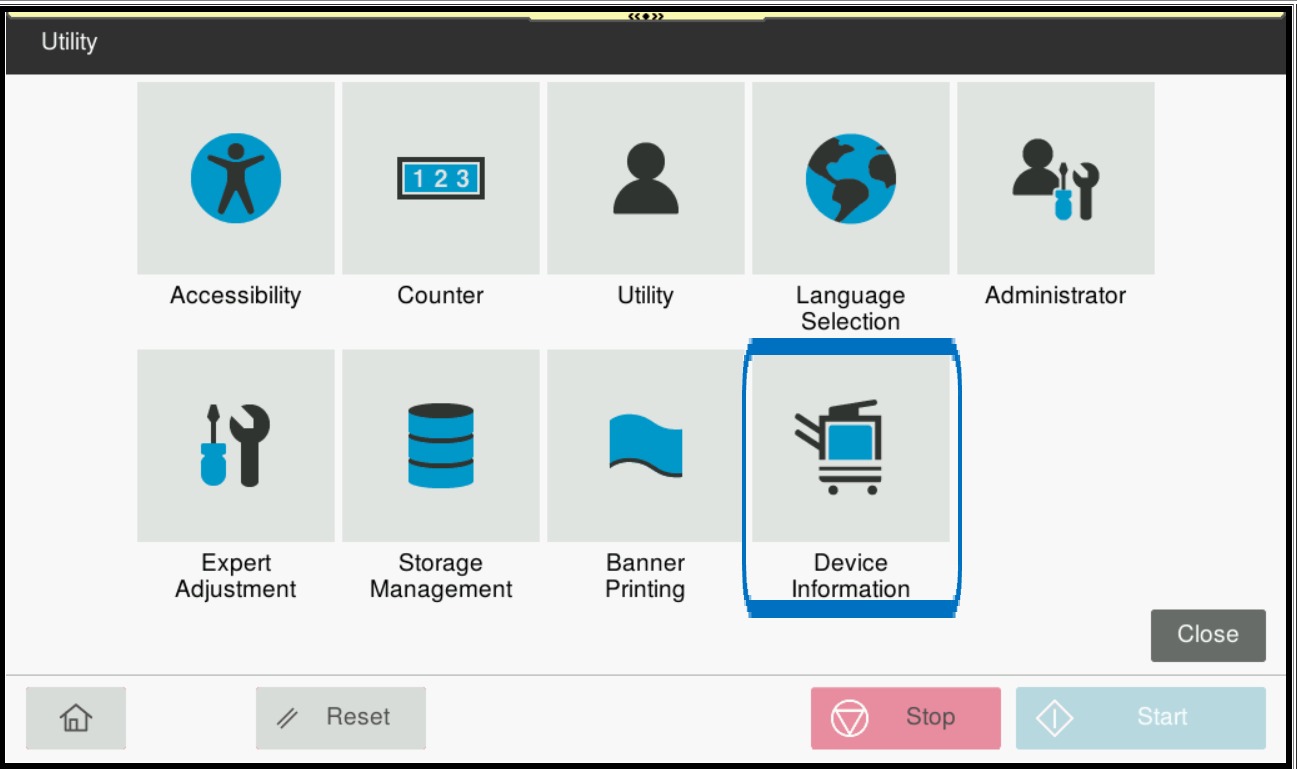The width and height of the screenshot is (1297, 769).
Task: Choose the Language Selection globe icon
Action: pos(851,179)
